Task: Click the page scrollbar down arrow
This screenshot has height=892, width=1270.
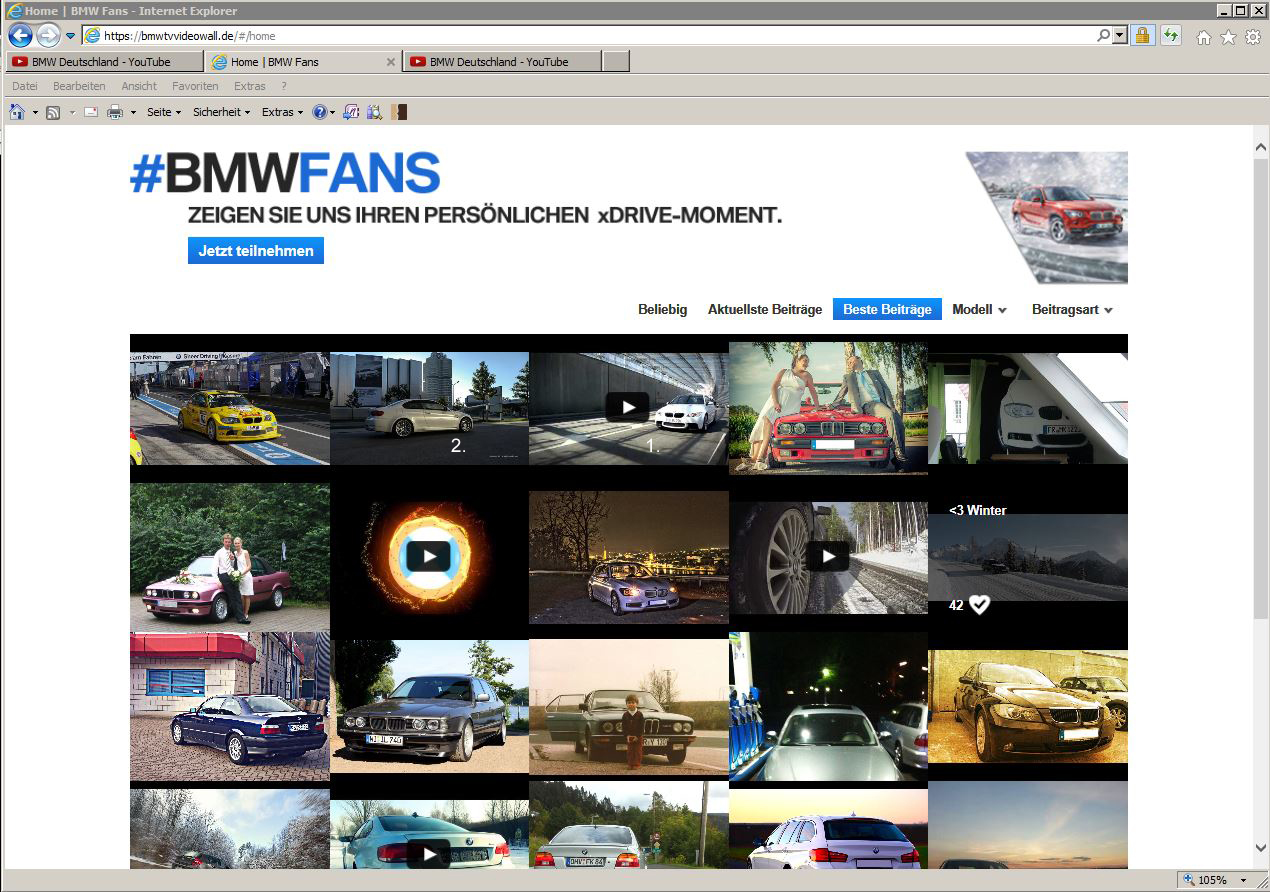Action: point(1260,848)
